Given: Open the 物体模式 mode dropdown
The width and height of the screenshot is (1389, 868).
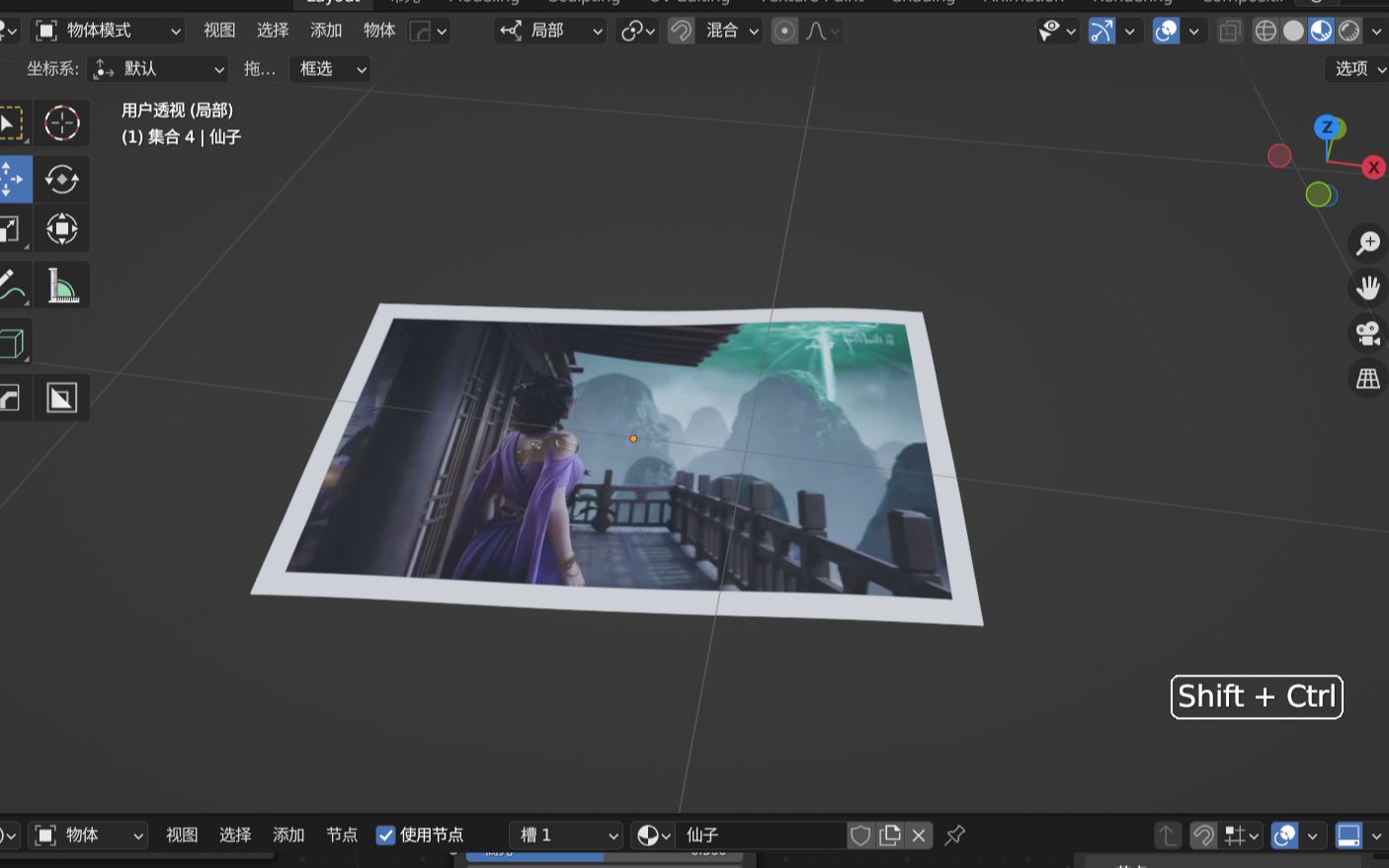Looking at the screenshot, I should pyautogui.click(x=109, y=31).
